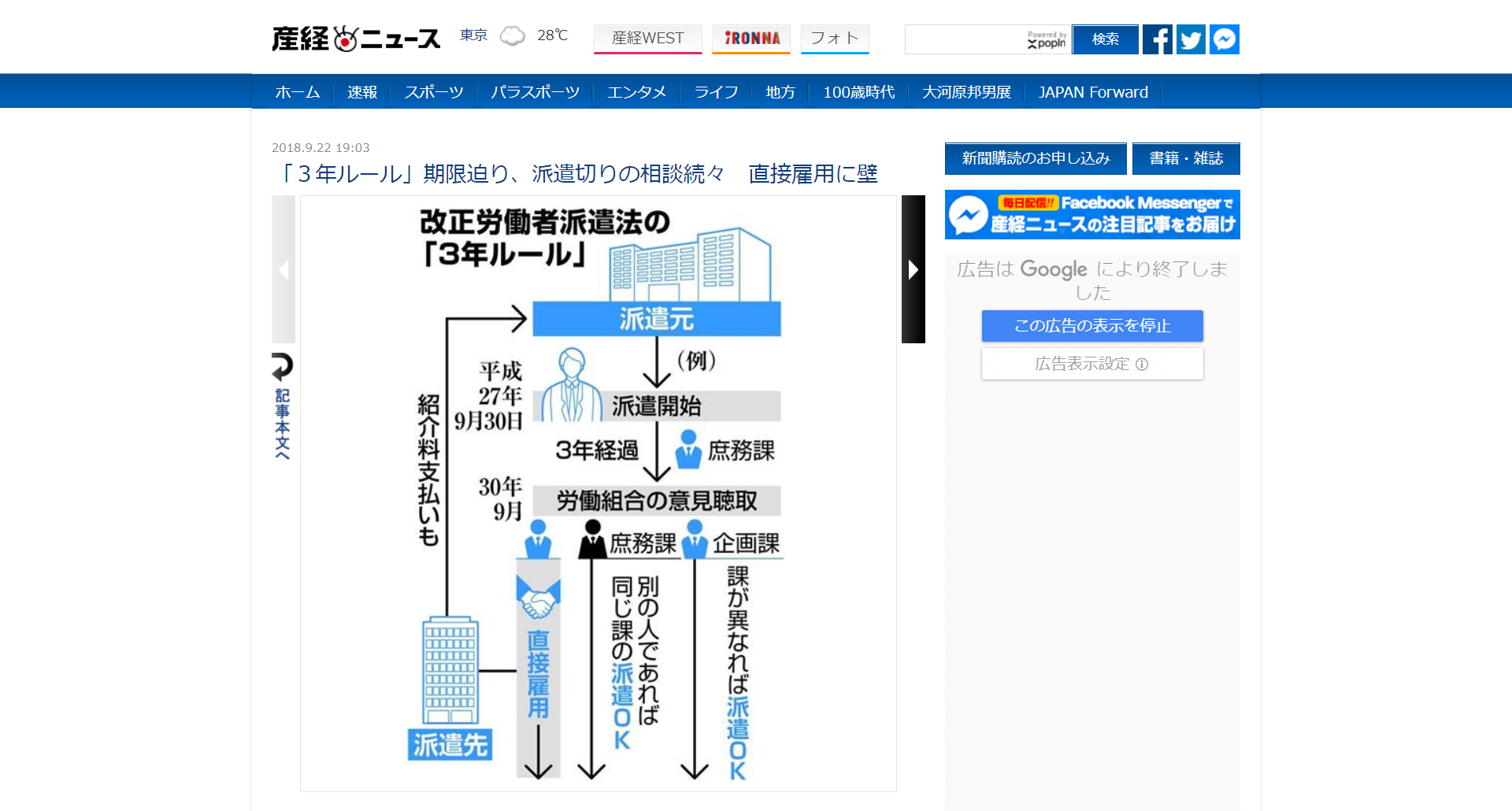Click the Sankei News logo
1512x811 pixels.
coord(356,39)
